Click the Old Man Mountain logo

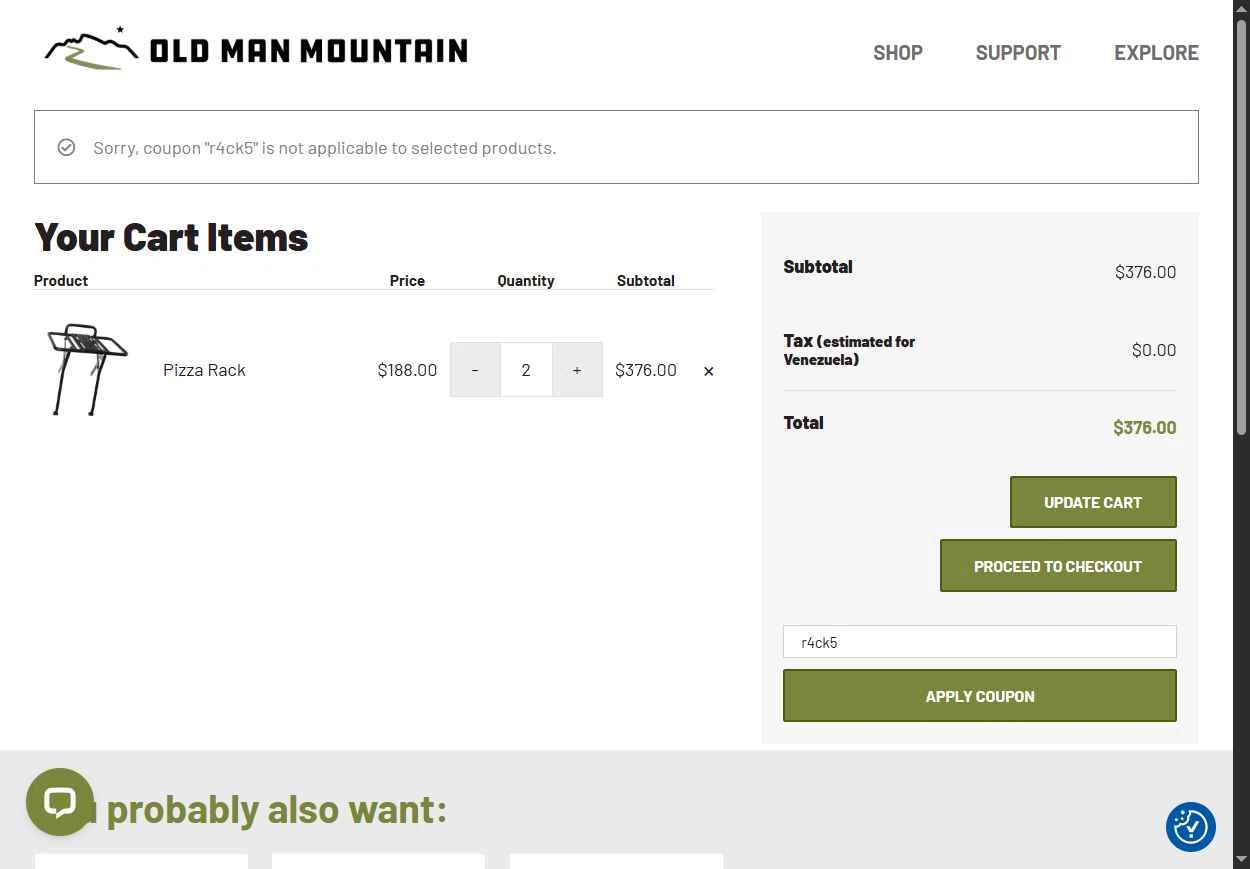coord(256,49)
